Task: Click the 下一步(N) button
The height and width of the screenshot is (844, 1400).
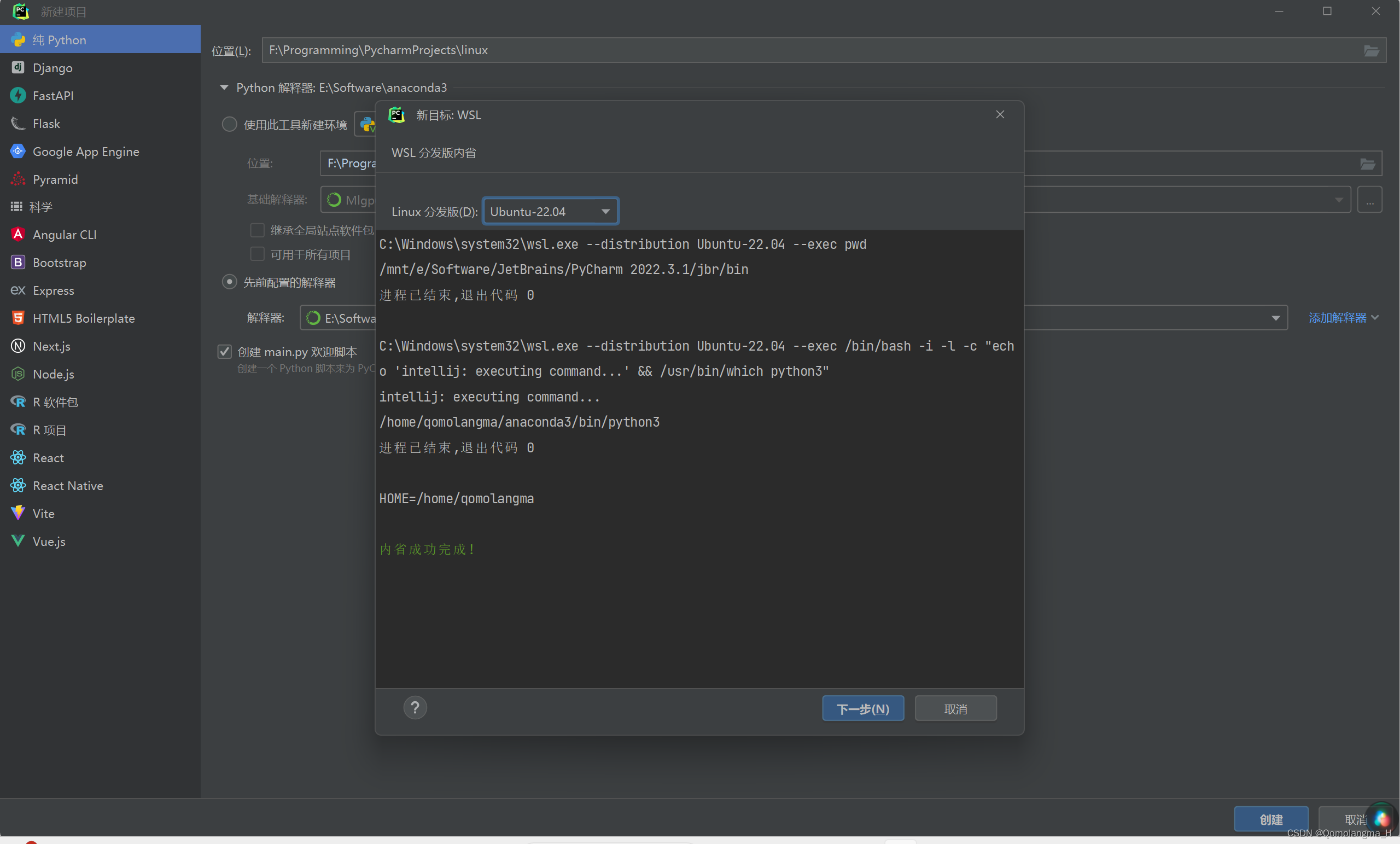Action: [x=862, y=708]
